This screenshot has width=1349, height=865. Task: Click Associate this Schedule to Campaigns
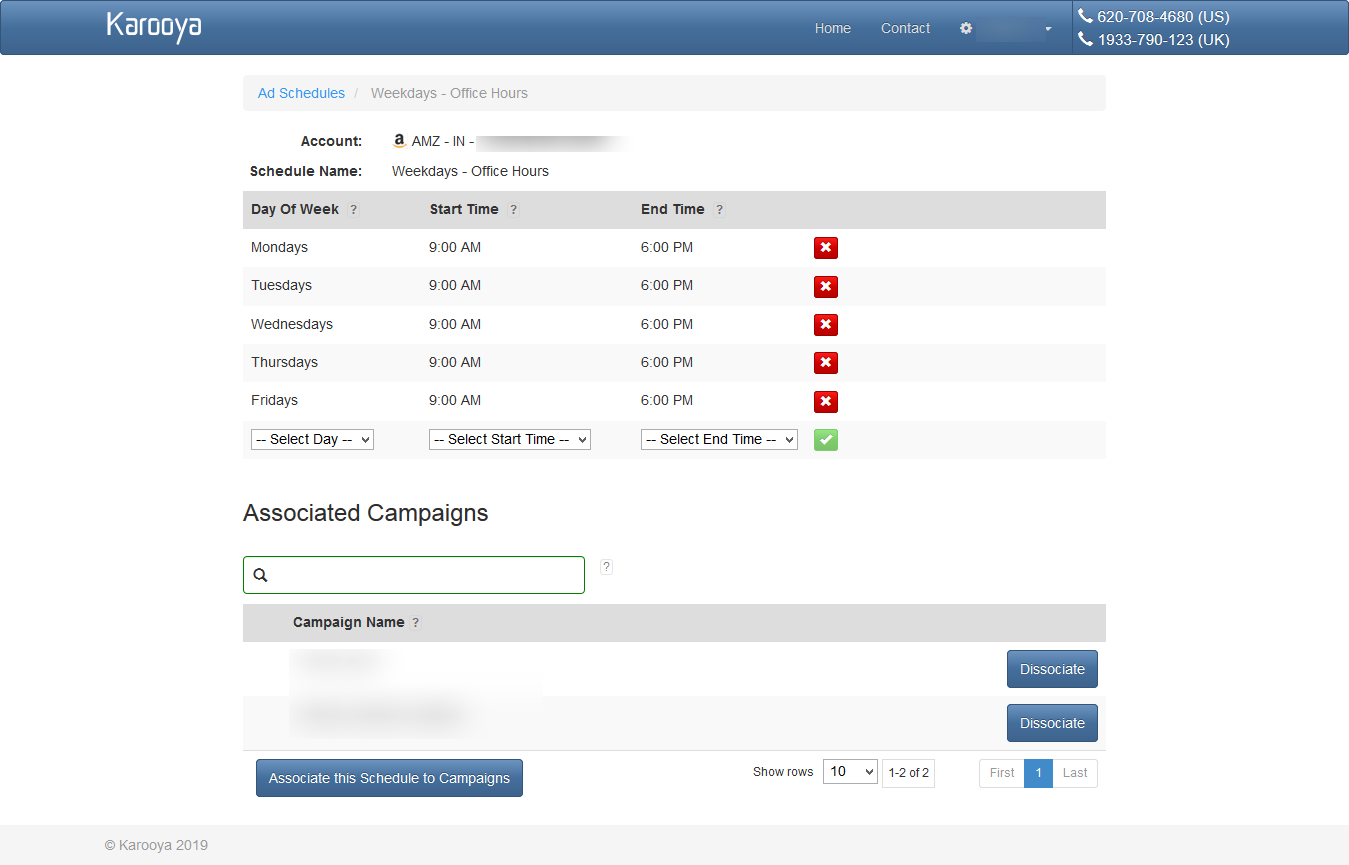389,778
